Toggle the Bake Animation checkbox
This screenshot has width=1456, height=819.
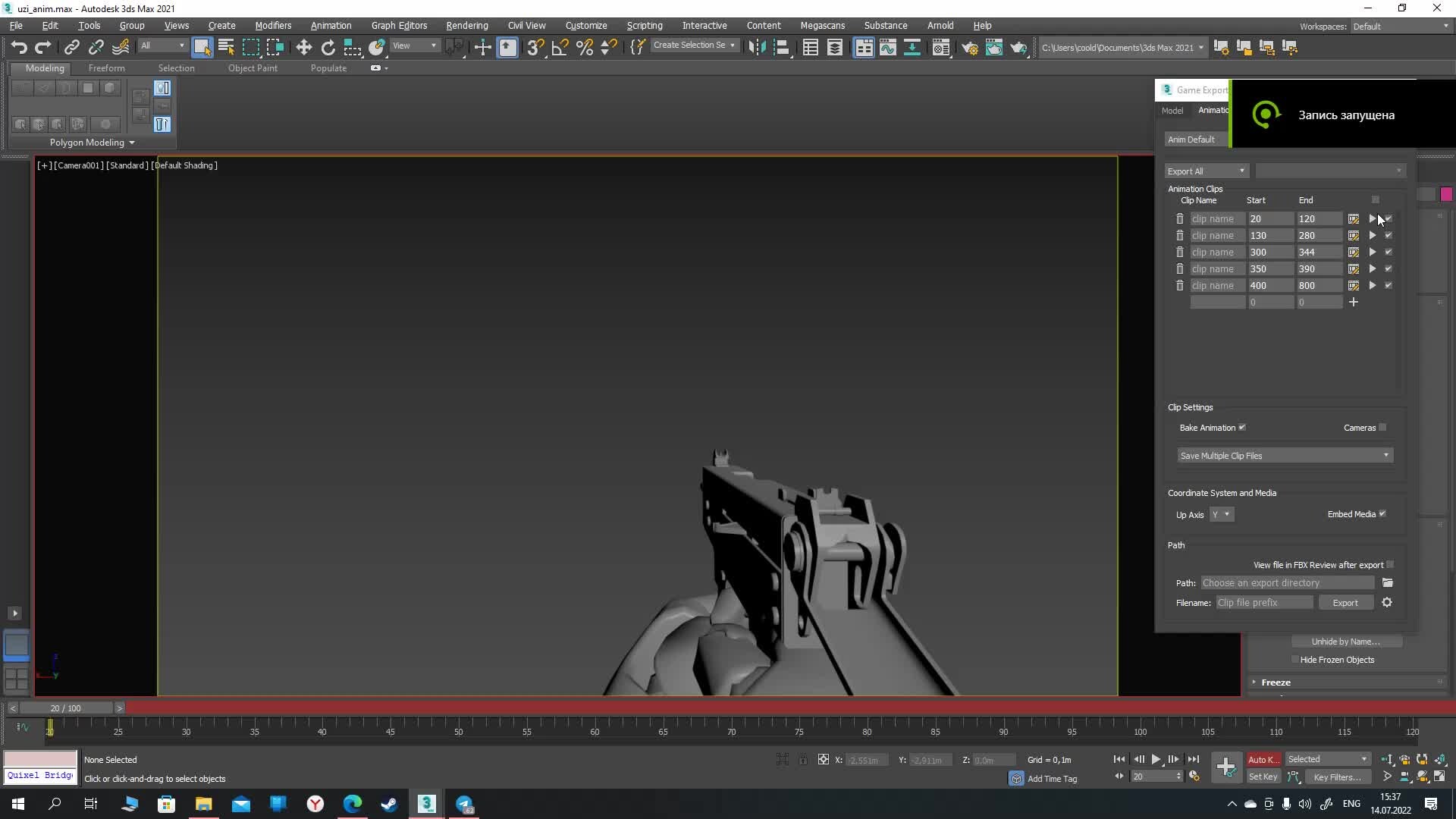[1242, 428]
